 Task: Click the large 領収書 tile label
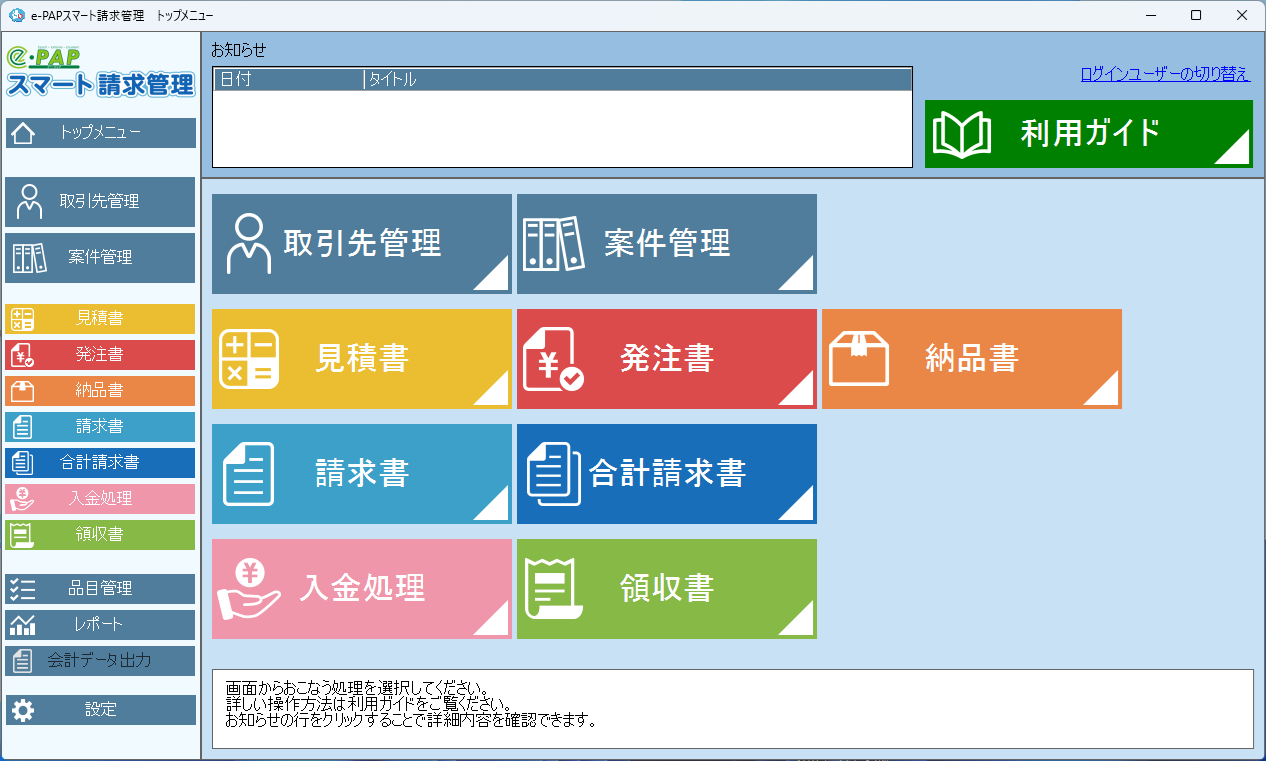pos(667,588)
